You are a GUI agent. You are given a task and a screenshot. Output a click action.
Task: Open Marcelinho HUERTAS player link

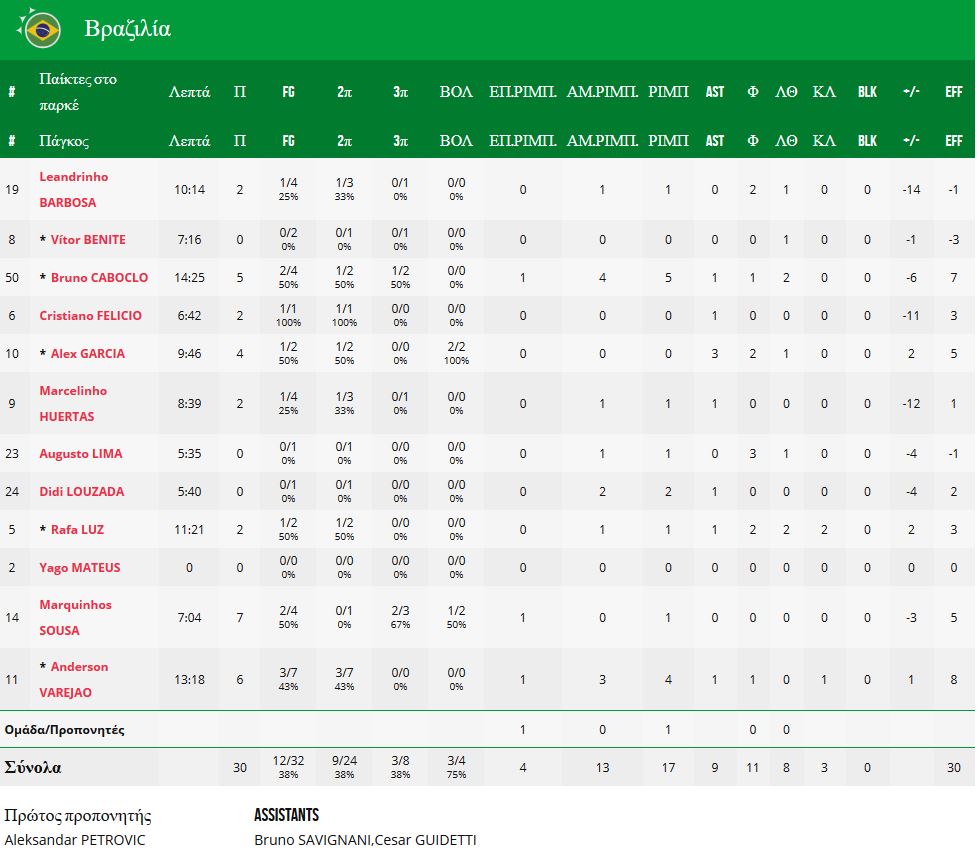pos(73,403)
